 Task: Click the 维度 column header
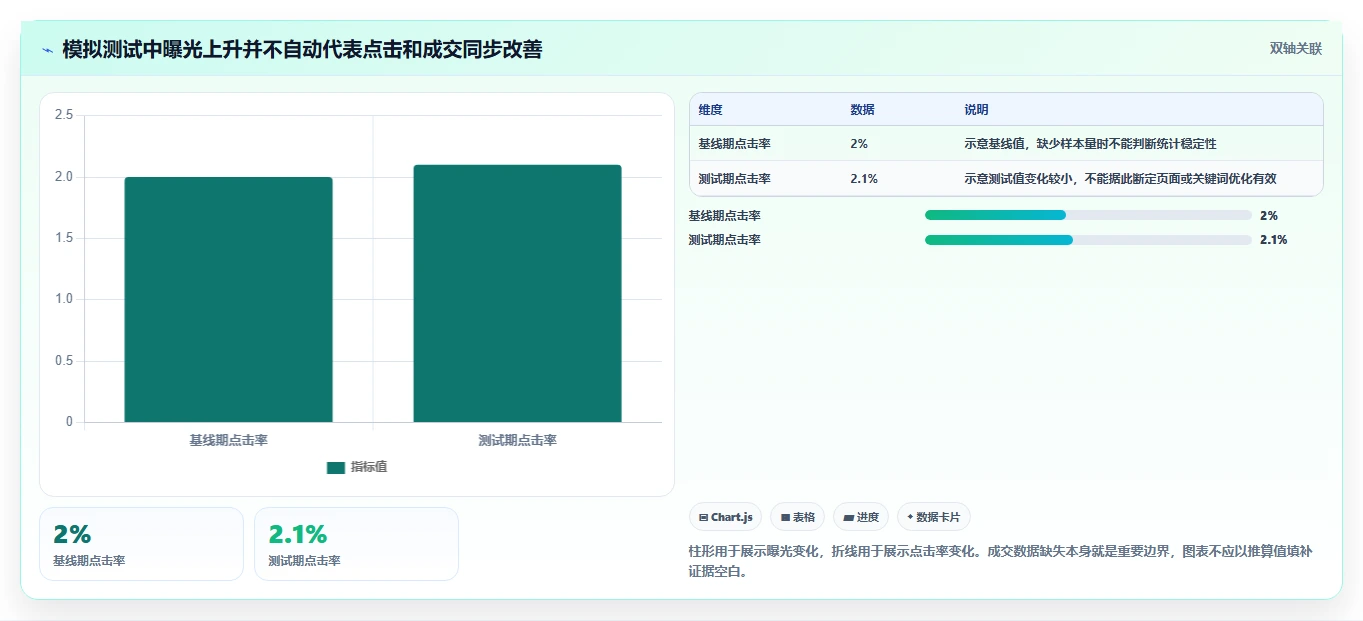point(711,110)
